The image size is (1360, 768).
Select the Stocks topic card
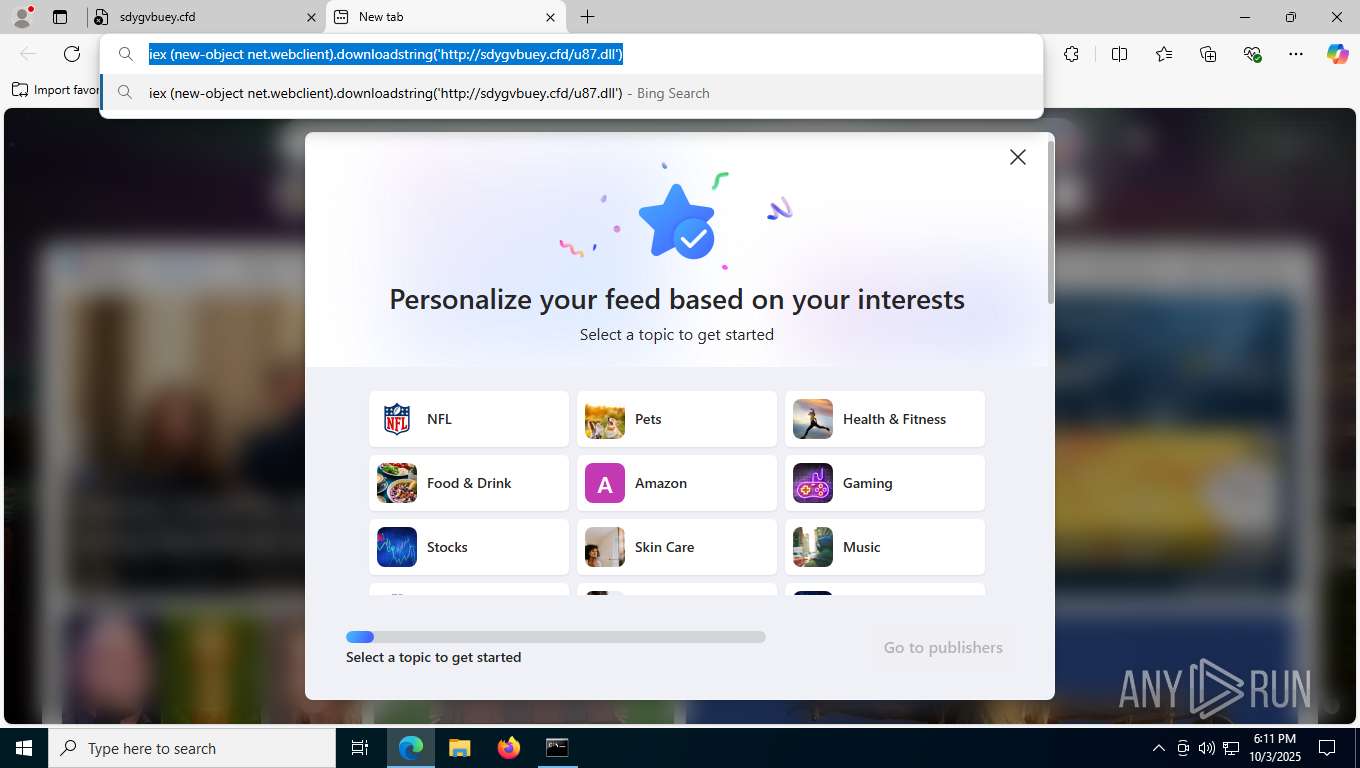pos(469,547)
